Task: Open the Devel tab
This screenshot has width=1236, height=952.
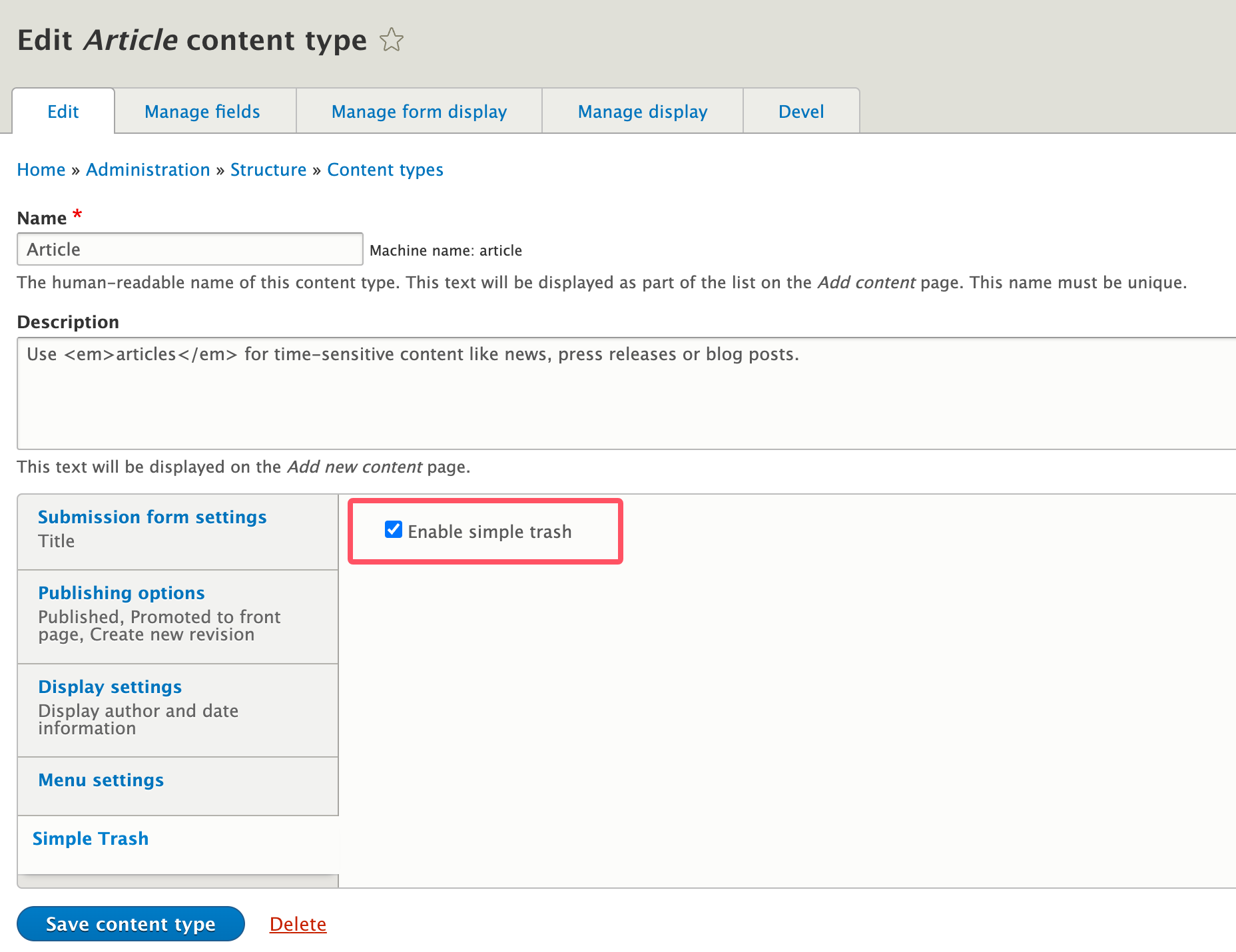Action: click(800, 111)
